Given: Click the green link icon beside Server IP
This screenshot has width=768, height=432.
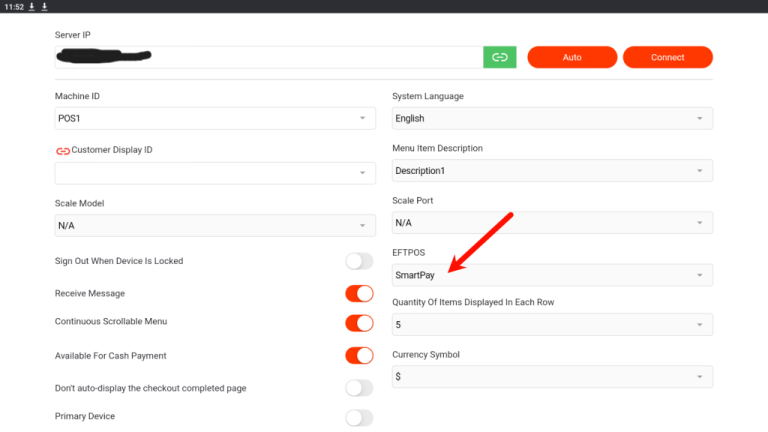Looking at the screenshot, I should coord(499,57).
